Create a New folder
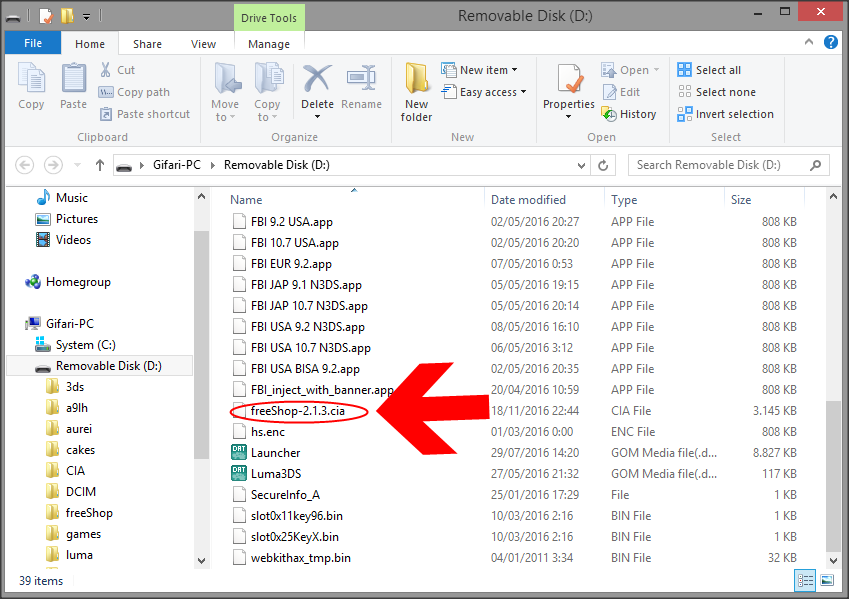The height and width of the screenshot is (599, 849). [416, 92]
